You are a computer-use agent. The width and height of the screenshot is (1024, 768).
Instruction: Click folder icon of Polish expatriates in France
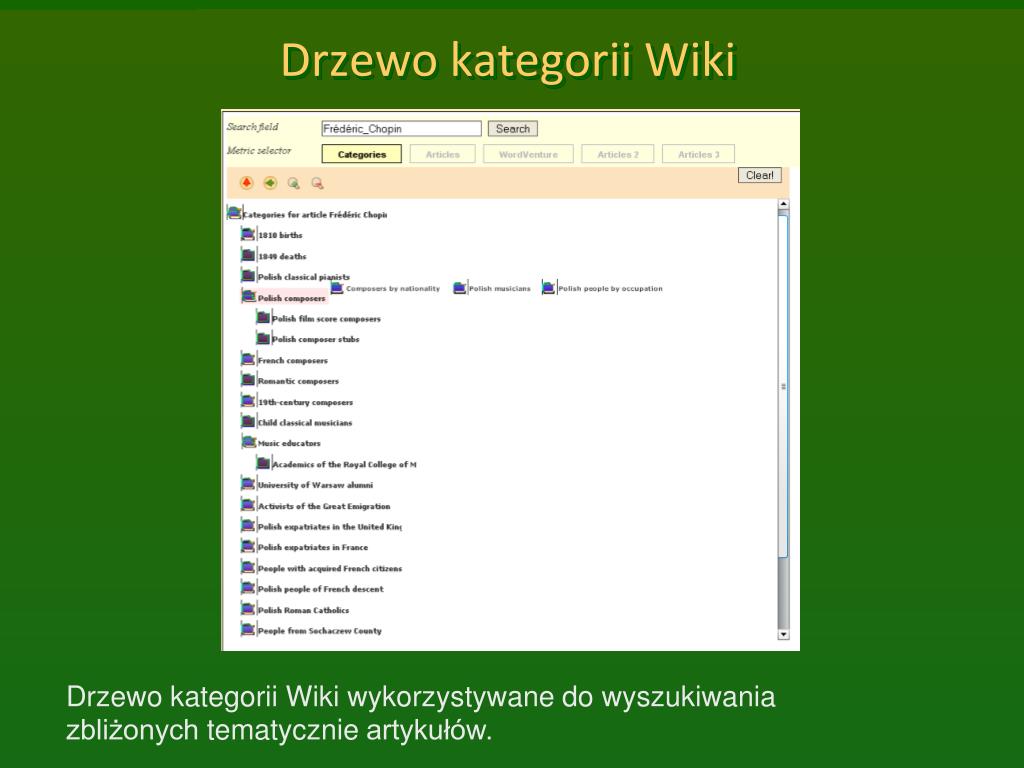[x=248, y=546]
